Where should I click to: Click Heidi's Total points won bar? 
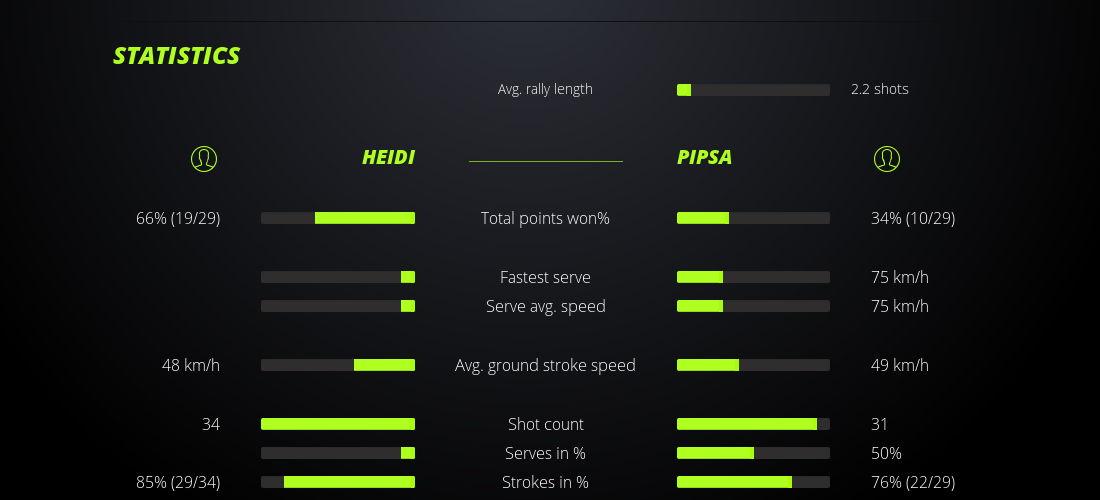tap(338, 218)
